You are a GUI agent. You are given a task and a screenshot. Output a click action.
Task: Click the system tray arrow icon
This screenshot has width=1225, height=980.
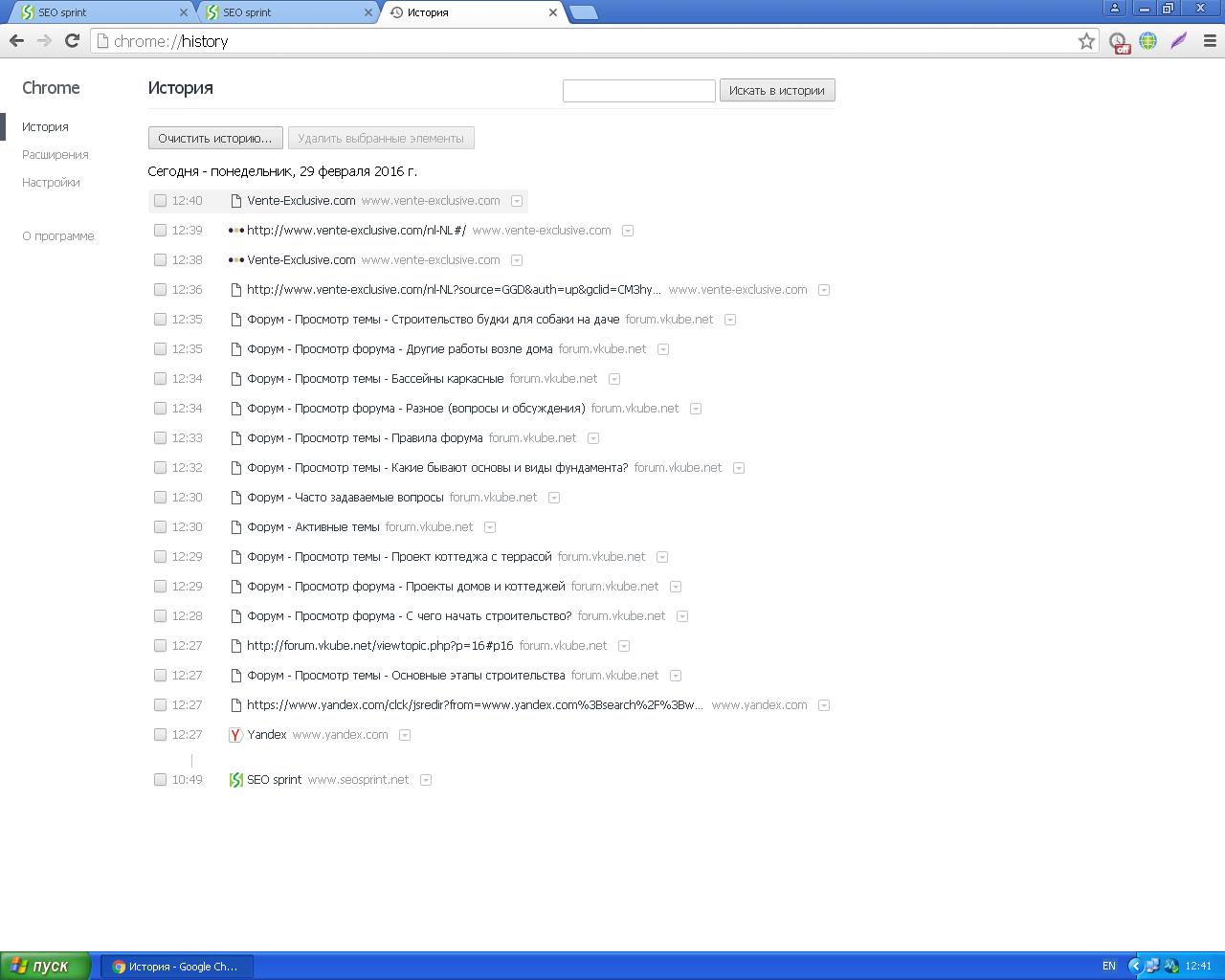[1135, 966]
